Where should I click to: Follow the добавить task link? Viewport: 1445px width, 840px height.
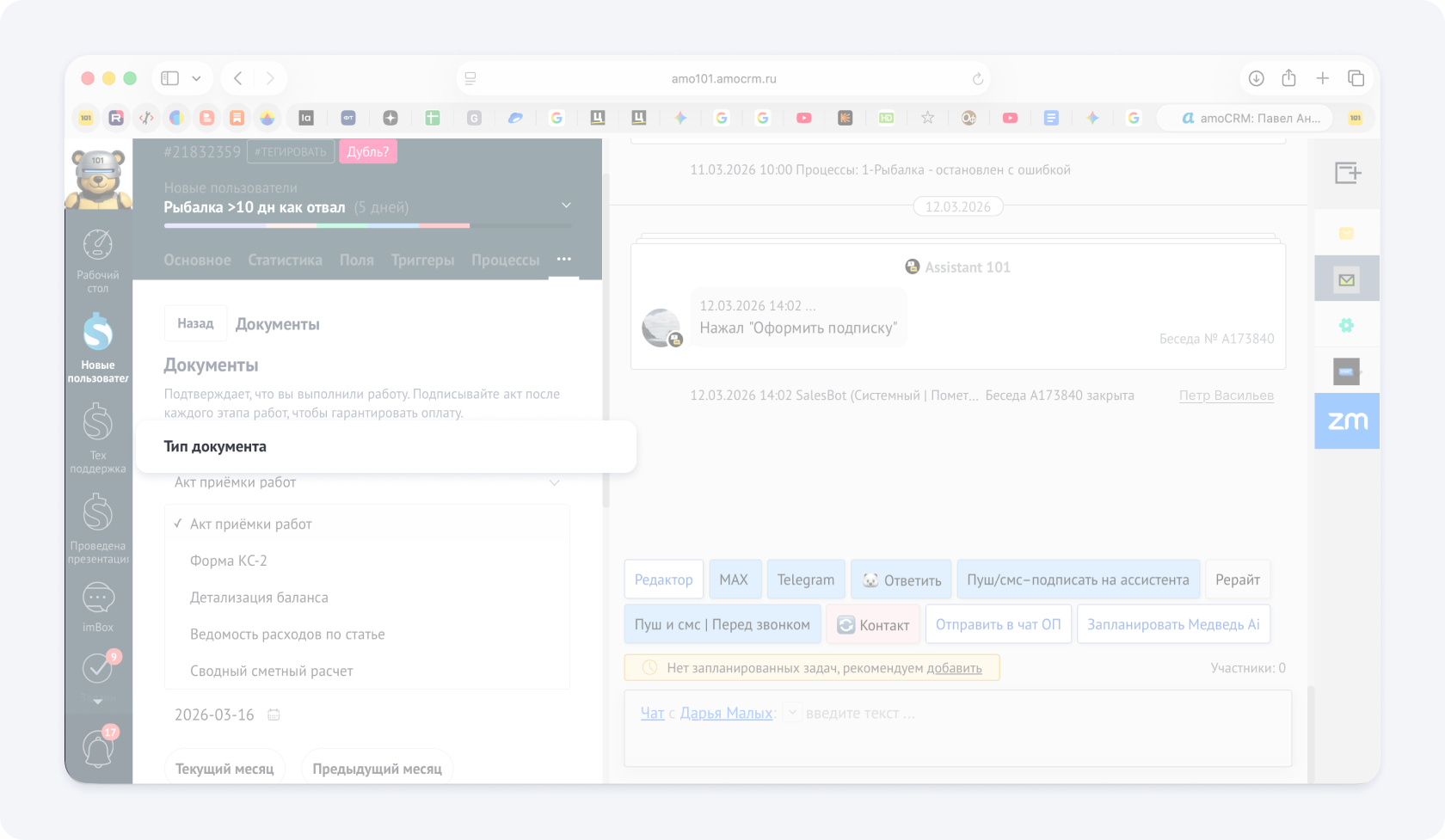click(x=954, y=668)
